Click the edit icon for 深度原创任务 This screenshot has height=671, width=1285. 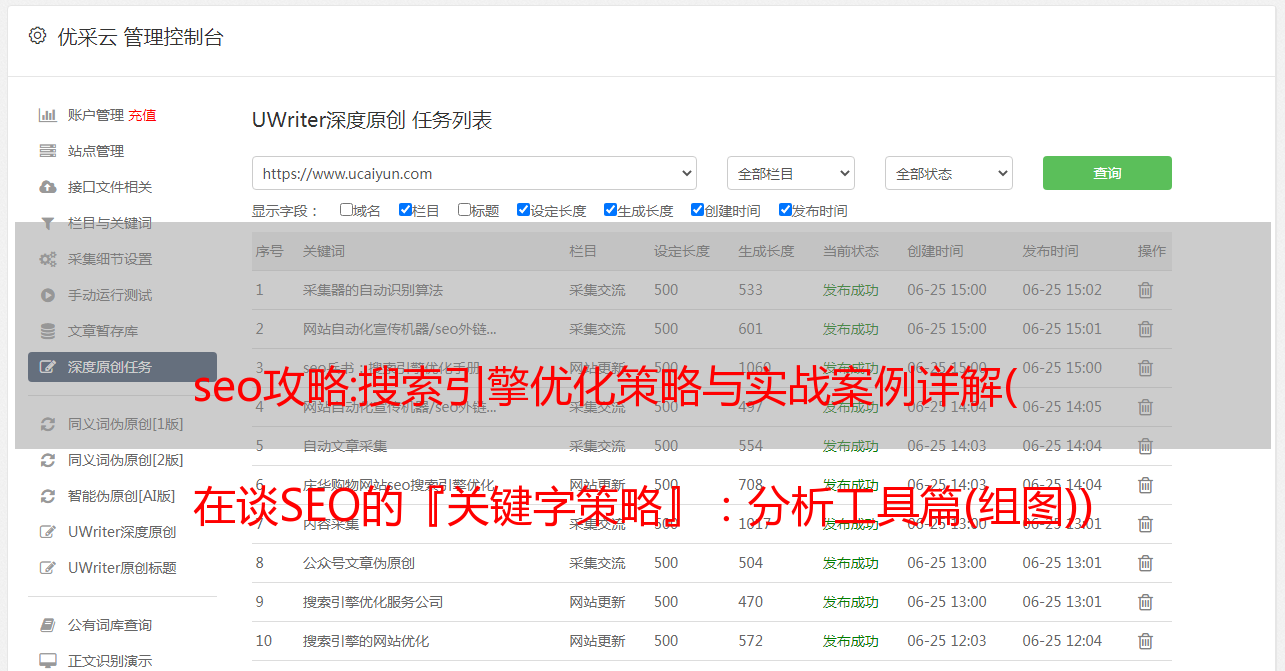coord(47,367)
